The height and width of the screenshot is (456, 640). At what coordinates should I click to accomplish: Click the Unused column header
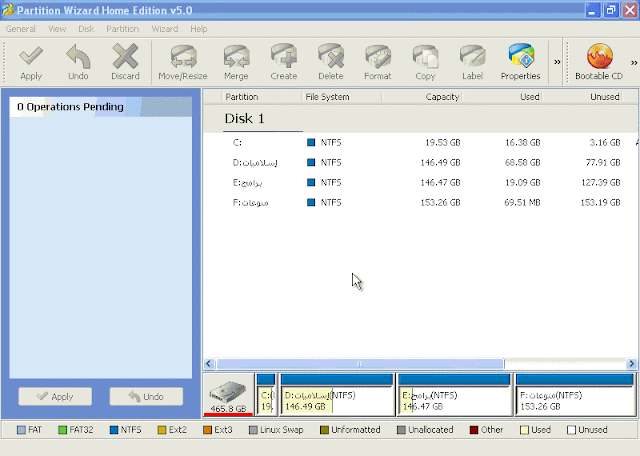[x=582, y=97]
